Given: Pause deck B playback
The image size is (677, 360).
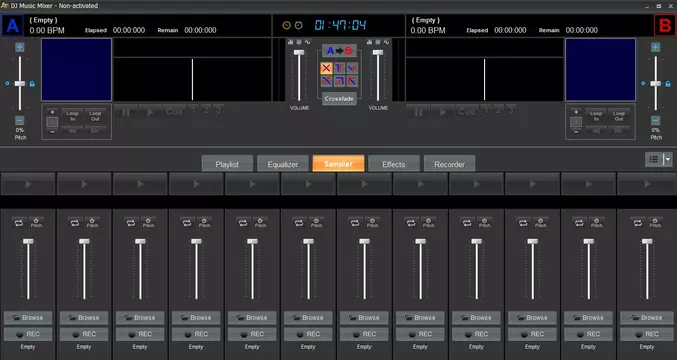Looking at the screenshot, I should (x=418, y=112).
